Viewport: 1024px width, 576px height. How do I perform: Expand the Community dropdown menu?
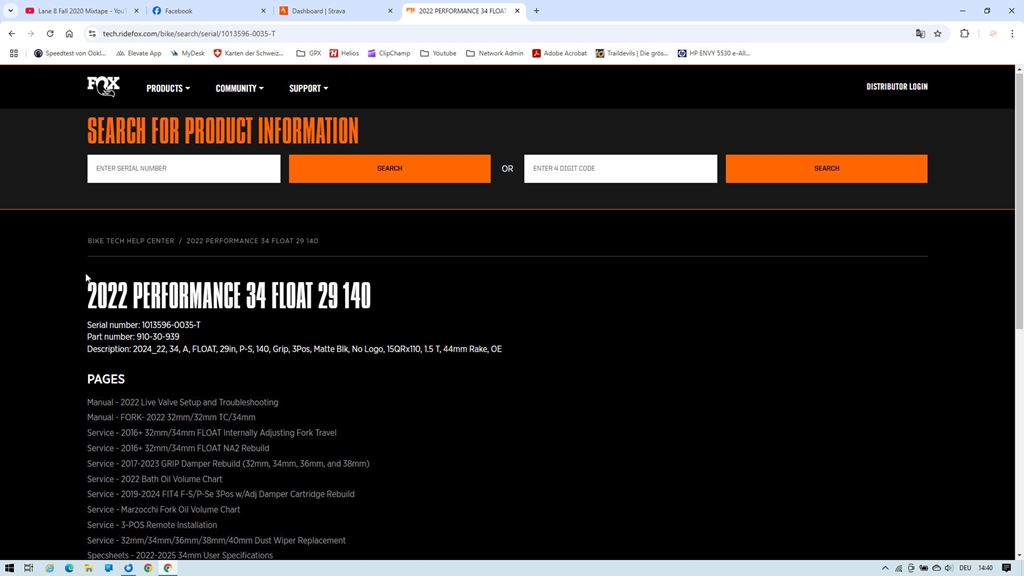point(240,88)
